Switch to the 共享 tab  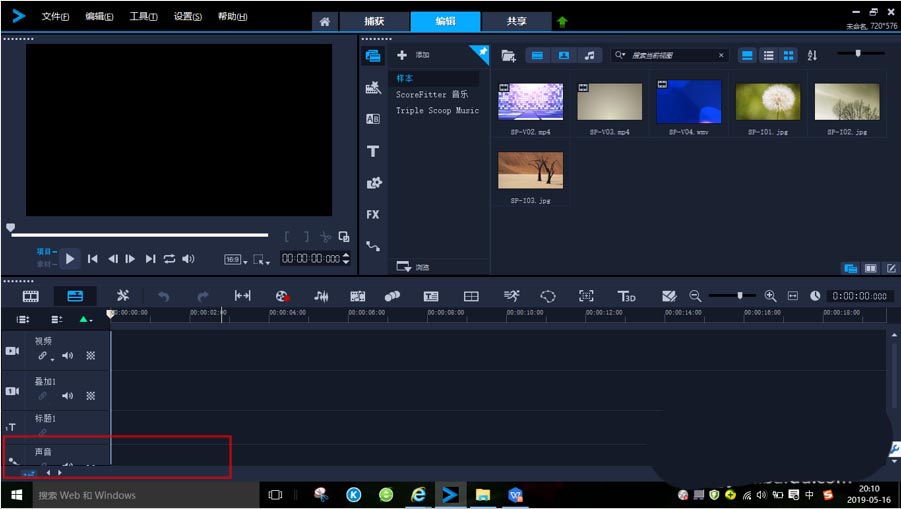[516, 21]
